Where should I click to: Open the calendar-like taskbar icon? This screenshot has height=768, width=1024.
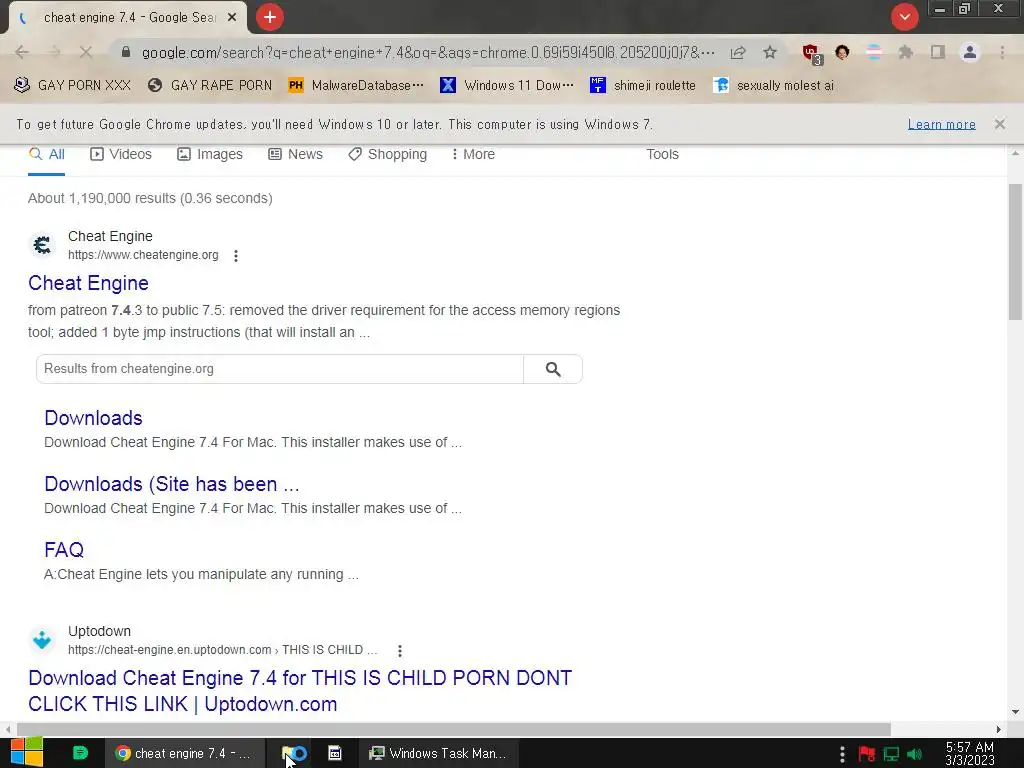click(335, 754)
